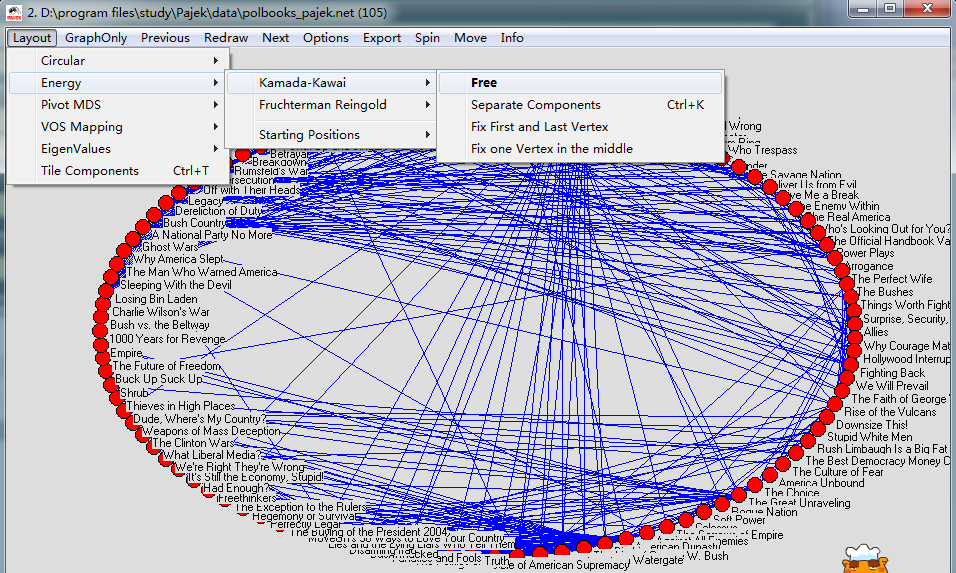Viewport: 956px width, 573px height.
Task: Open the Spin menu
Action: pos(427,38)
